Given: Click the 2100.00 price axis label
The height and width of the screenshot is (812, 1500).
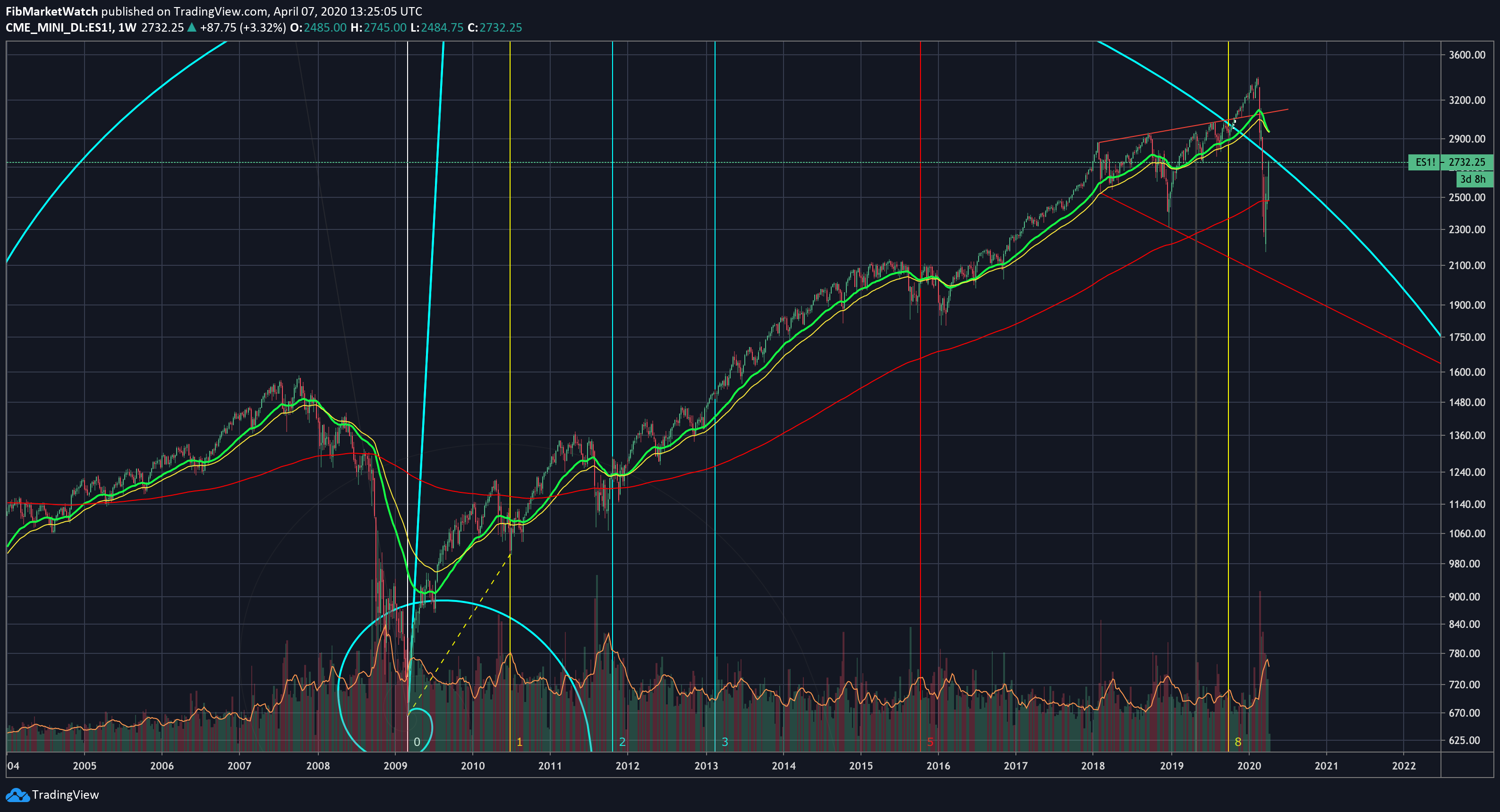Looking at the screenshot, I should [1467, 265].
